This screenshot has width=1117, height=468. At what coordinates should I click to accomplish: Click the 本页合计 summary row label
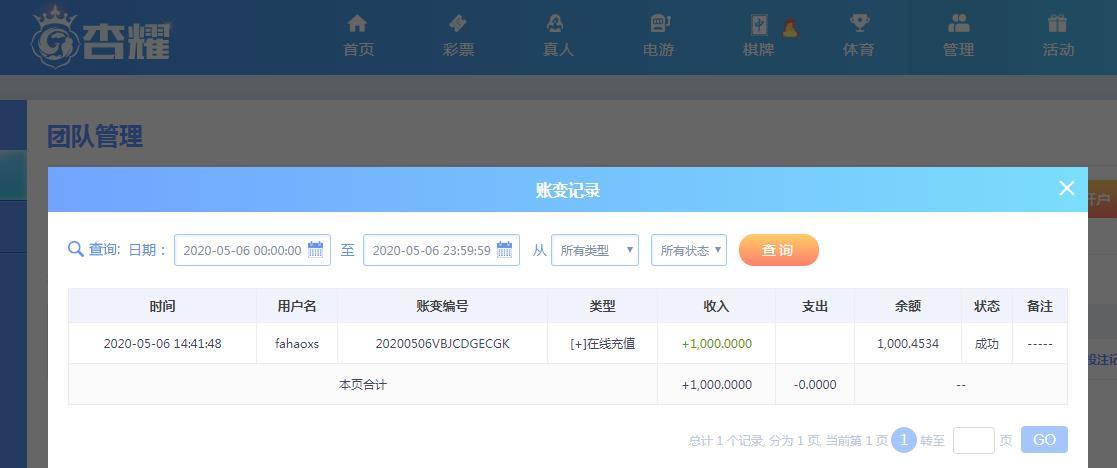[363, 385]
